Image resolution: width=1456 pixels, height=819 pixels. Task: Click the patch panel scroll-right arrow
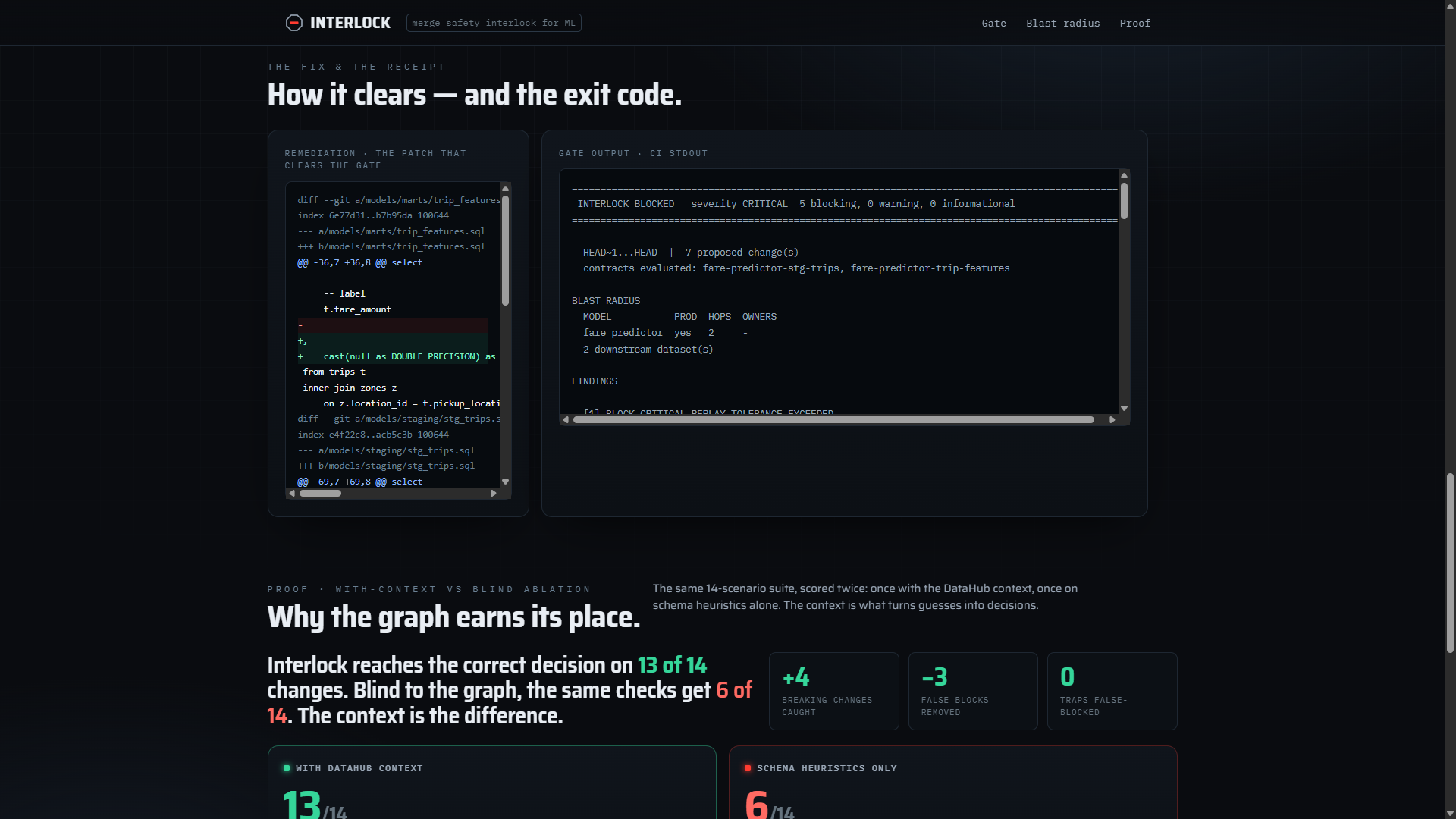tap(494, 493)
